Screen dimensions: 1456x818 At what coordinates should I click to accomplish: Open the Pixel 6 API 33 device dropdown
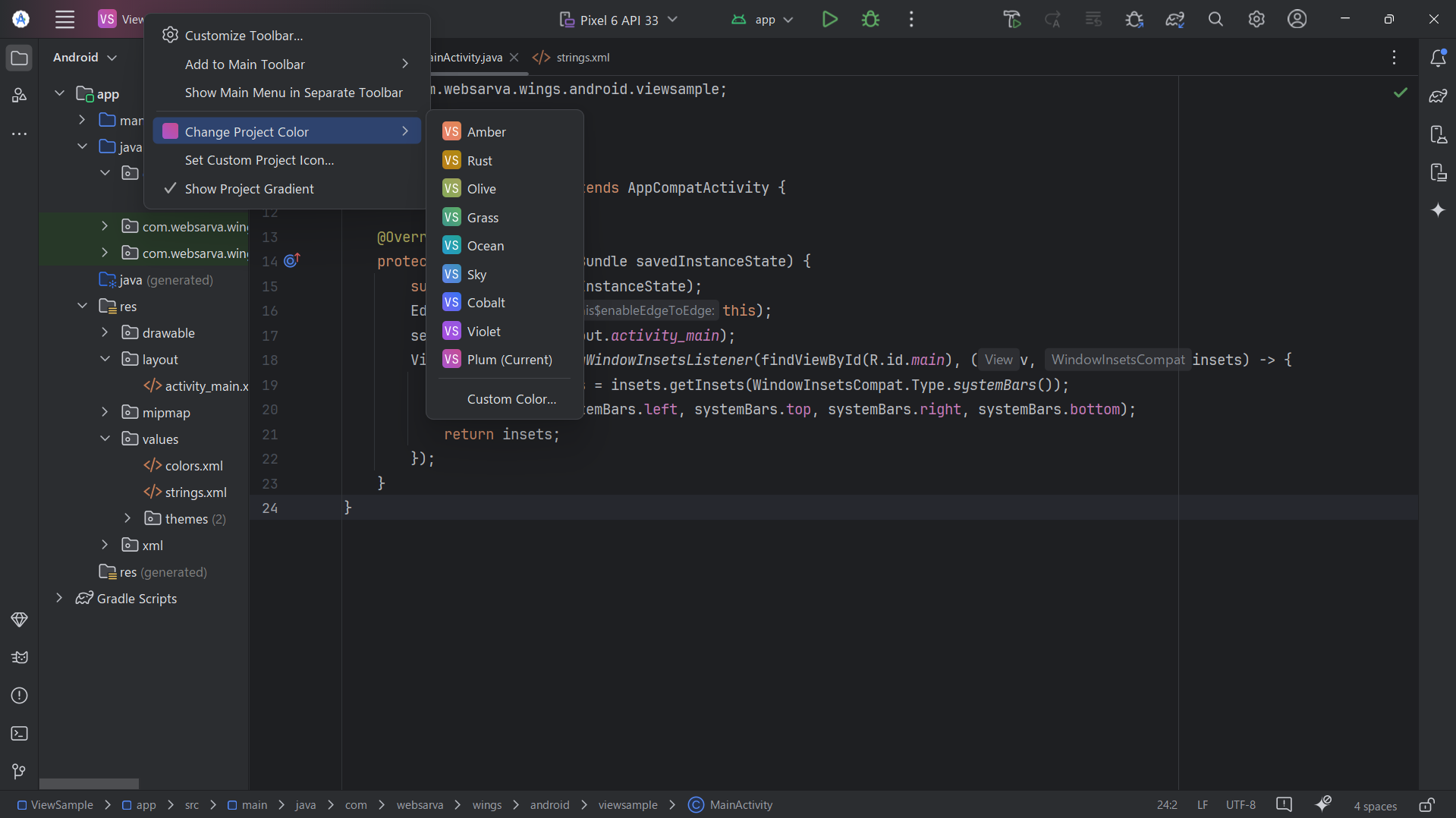[617, 19]
